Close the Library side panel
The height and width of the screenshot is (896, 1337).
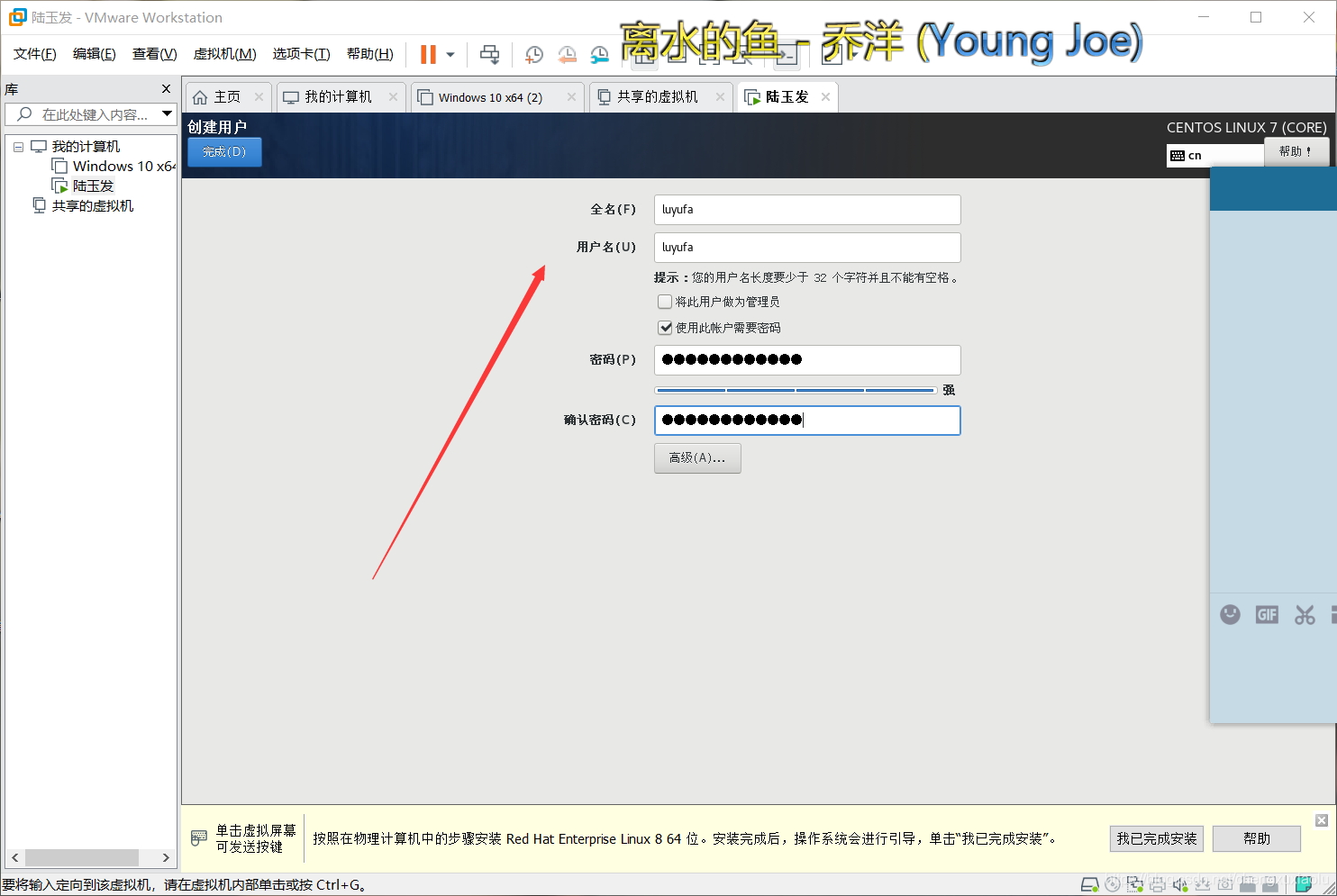coord(166,88)
